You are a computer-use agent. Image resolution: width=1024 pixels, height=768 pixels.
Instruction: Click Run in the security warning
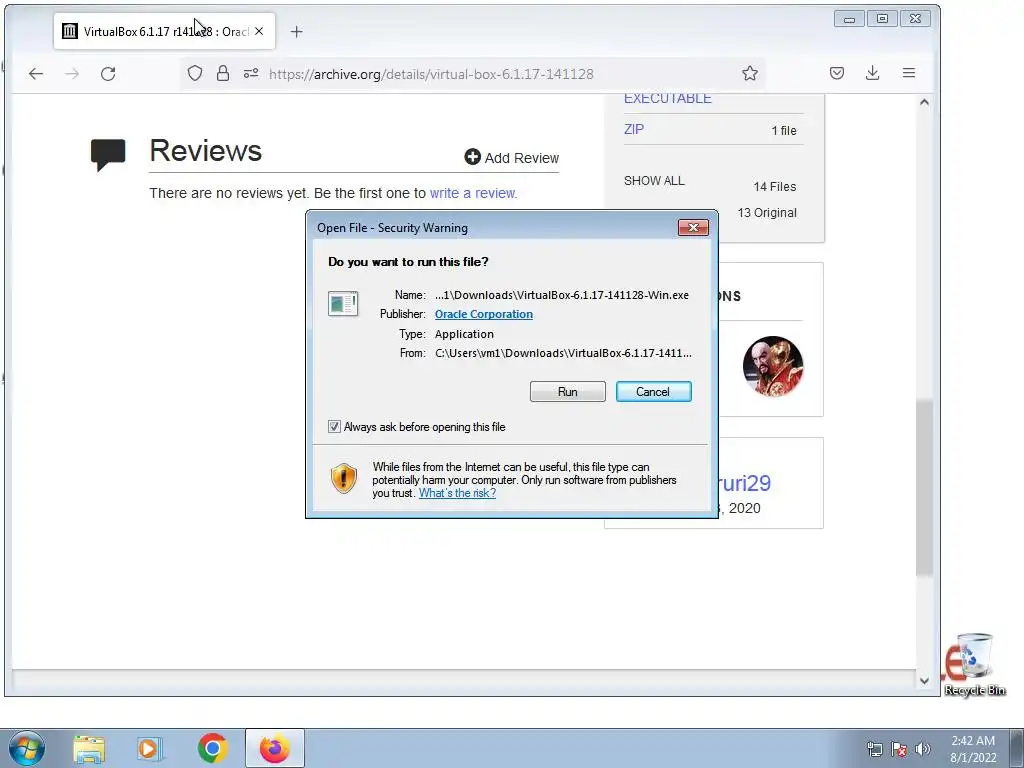pos(568,392)
